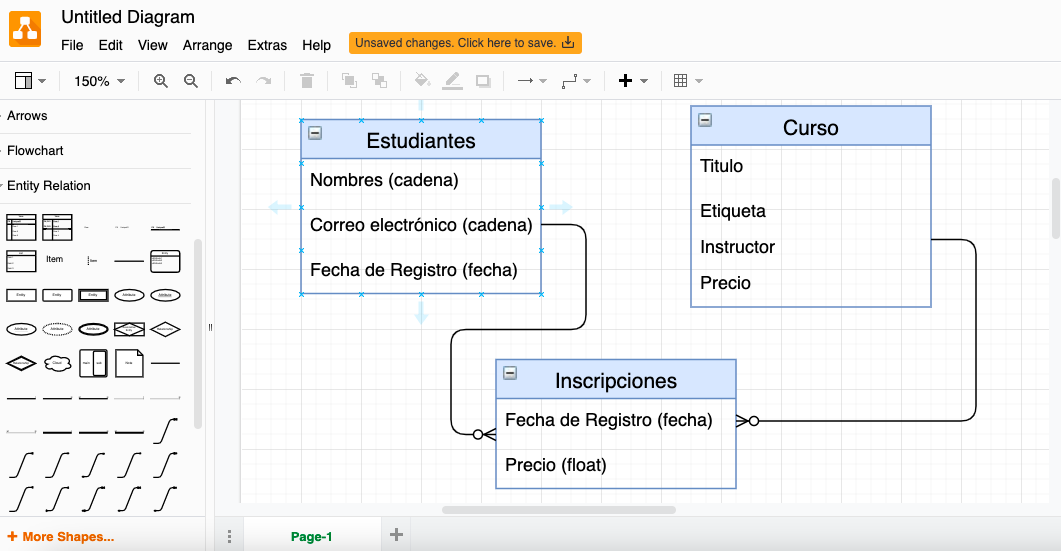Click the unsaved changes save button
This screenshot has width=1061, height=551.
465,43
